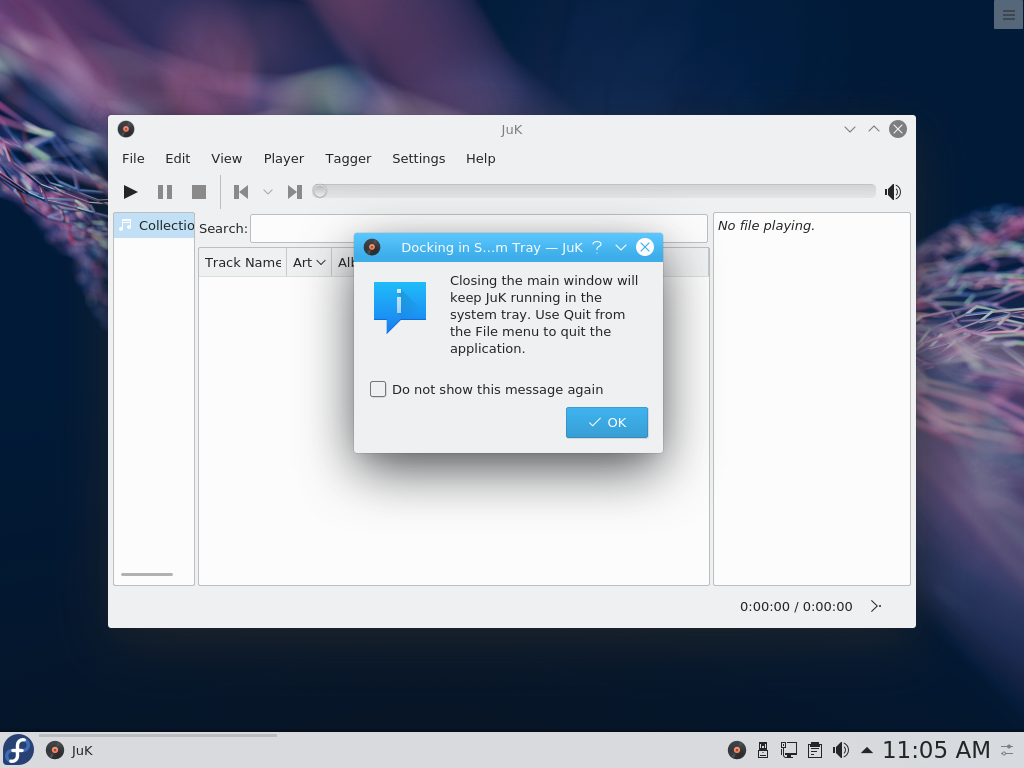
Task: Expand hidden system tray icons arrow
Action: pyautogui.click(x=867, y=751)
